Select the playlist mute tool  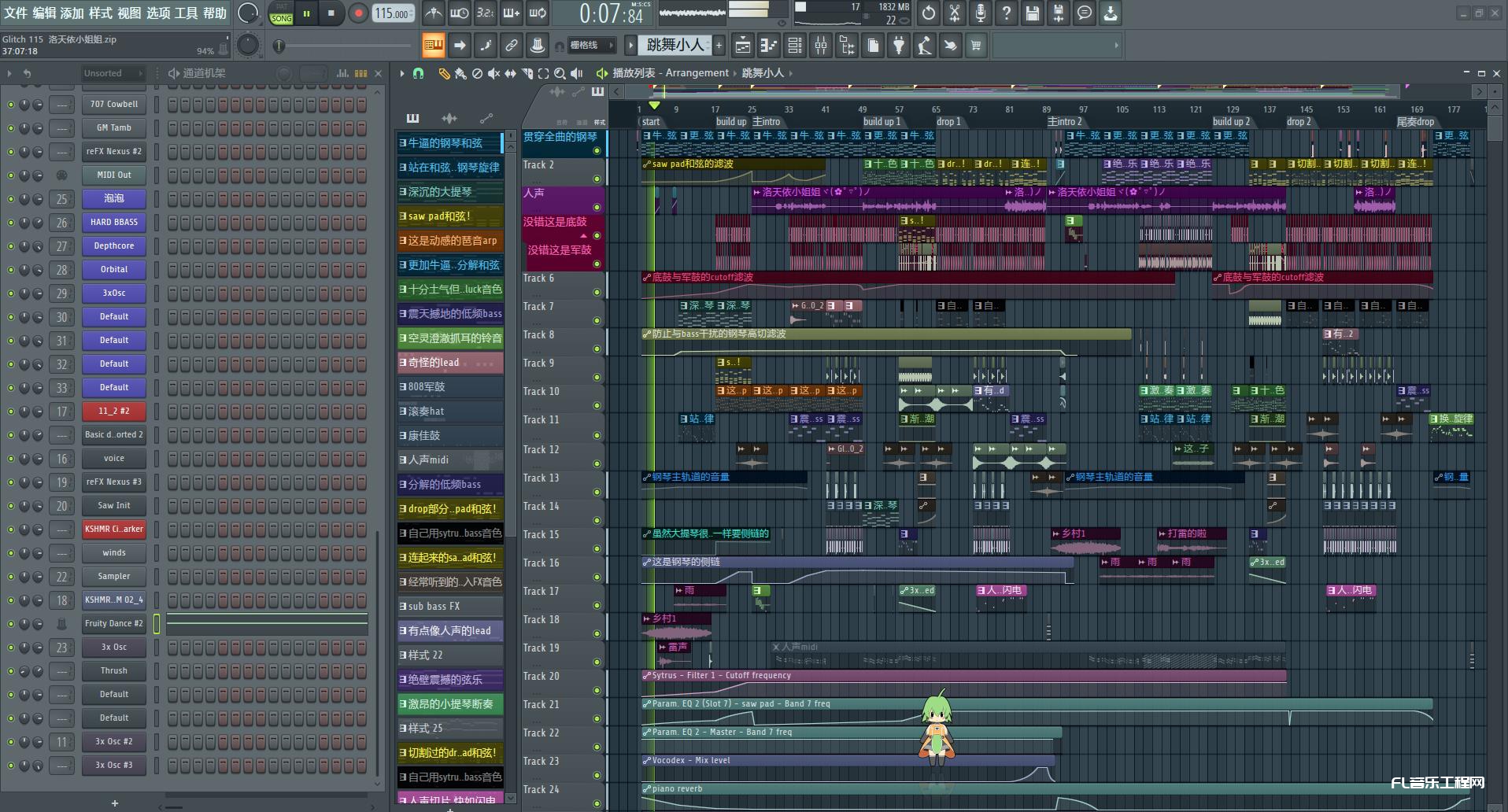click(493, 73)
